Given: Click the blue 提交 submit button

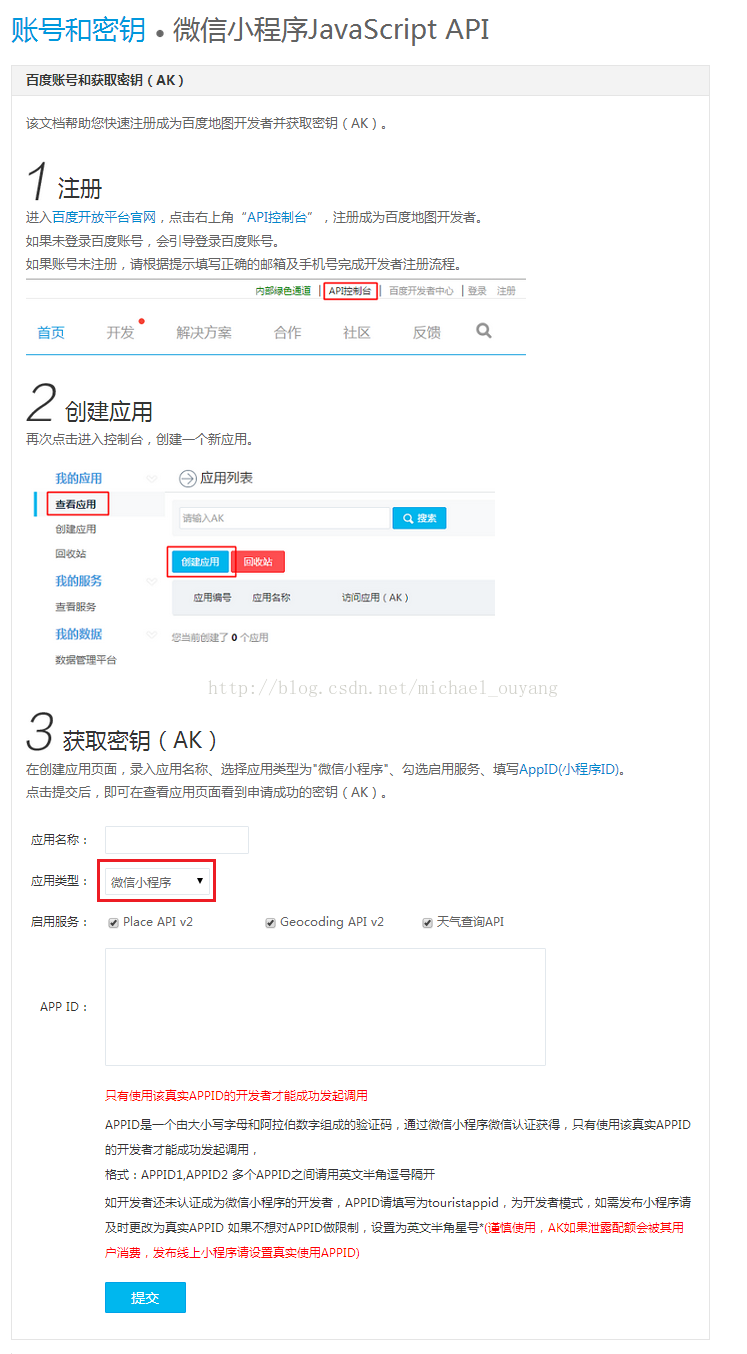Looking at the screenshot, I should (145, 1297).
